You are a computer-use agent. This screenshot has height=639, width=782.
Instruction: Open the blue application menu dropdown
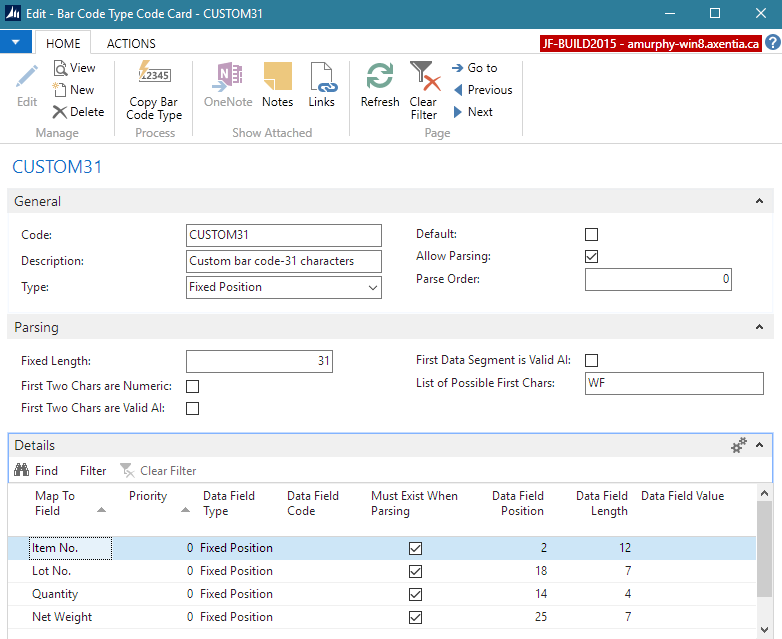point(16,43)
